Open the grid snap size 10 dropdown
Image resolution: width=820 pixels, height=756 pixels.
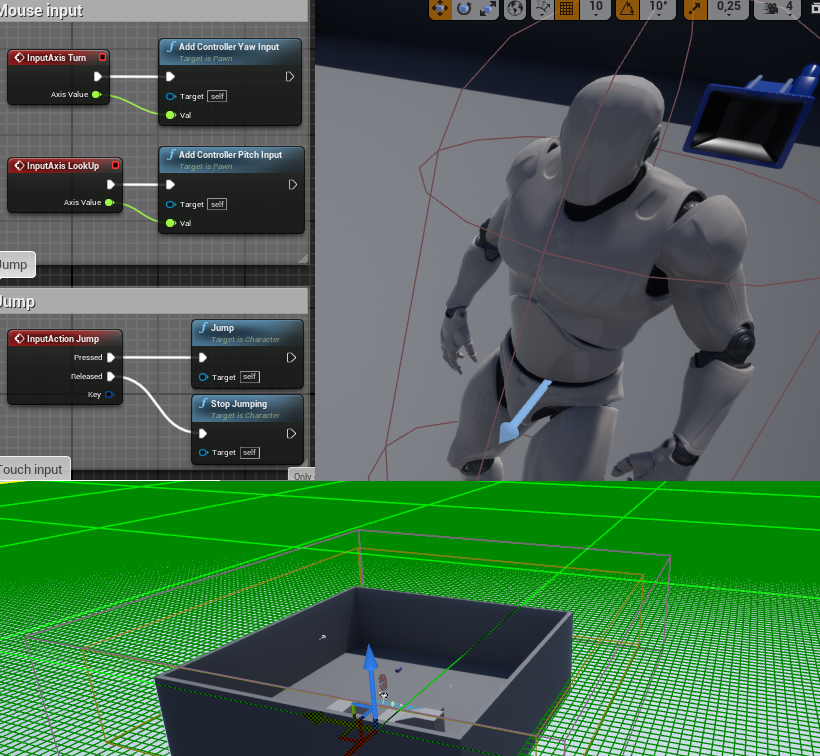[596, 8]
